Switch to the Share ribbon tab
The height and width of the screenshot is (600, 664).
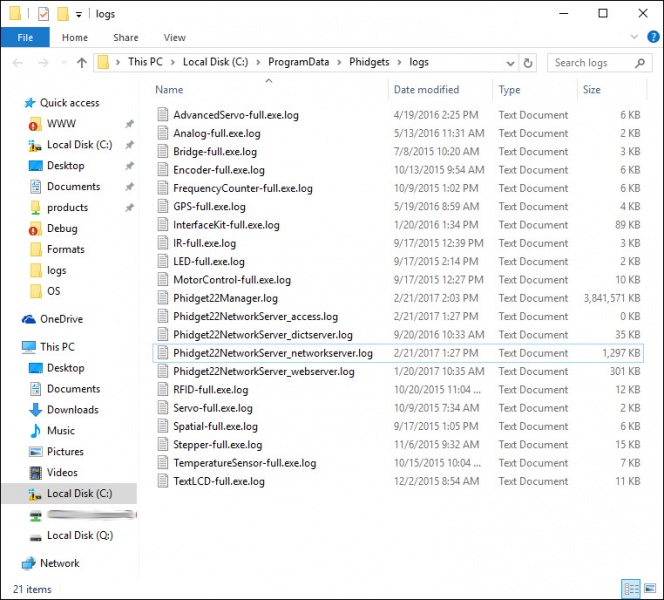(x=126, y=38)
